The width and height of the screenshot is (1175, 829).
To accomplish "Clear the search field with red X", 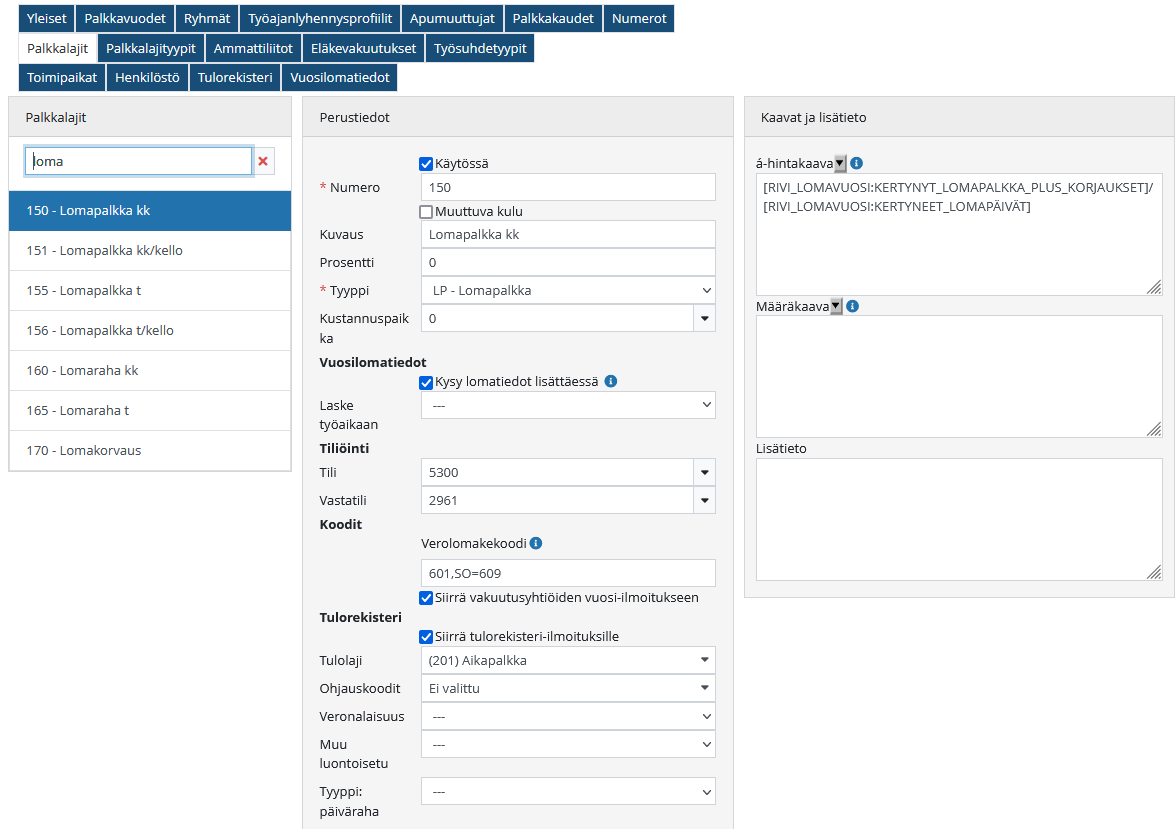I will [x=264, y=161].
